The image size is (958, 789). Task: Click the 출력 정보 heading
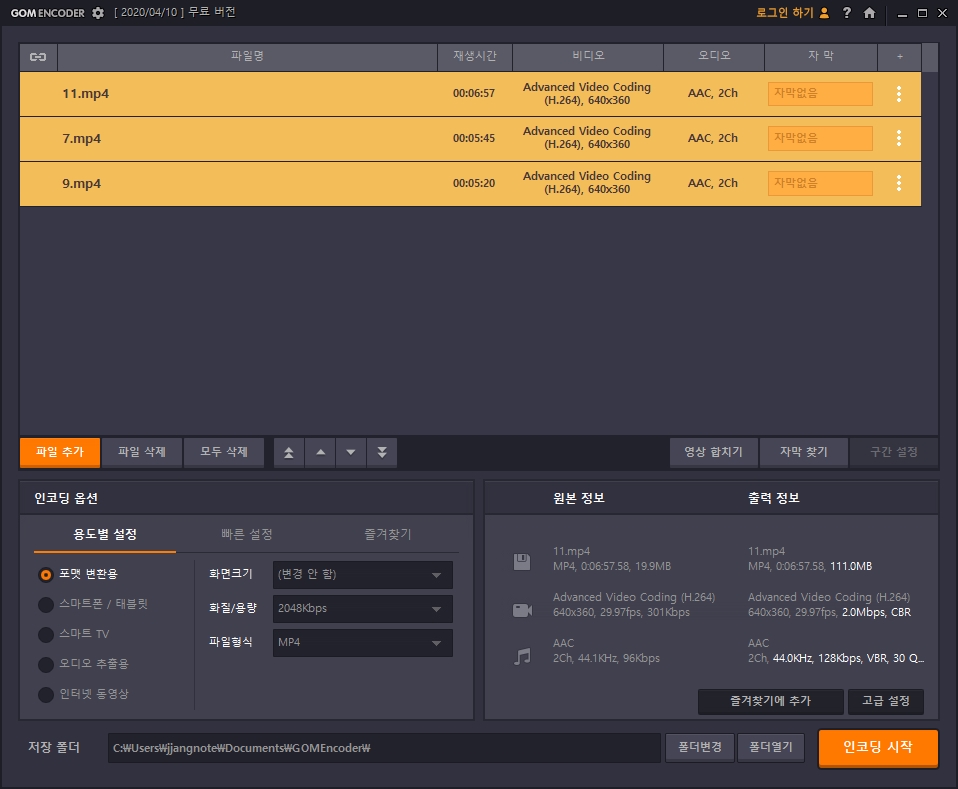click(x=774, y=498)
